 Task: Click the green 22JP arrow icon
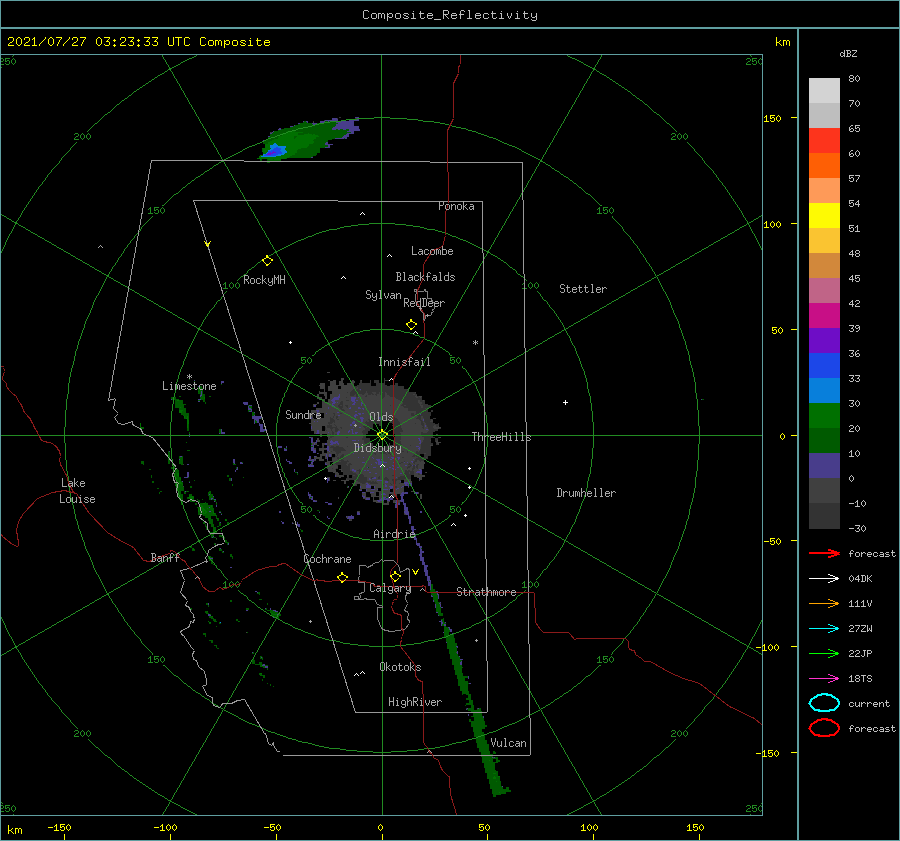pos(824,653)
